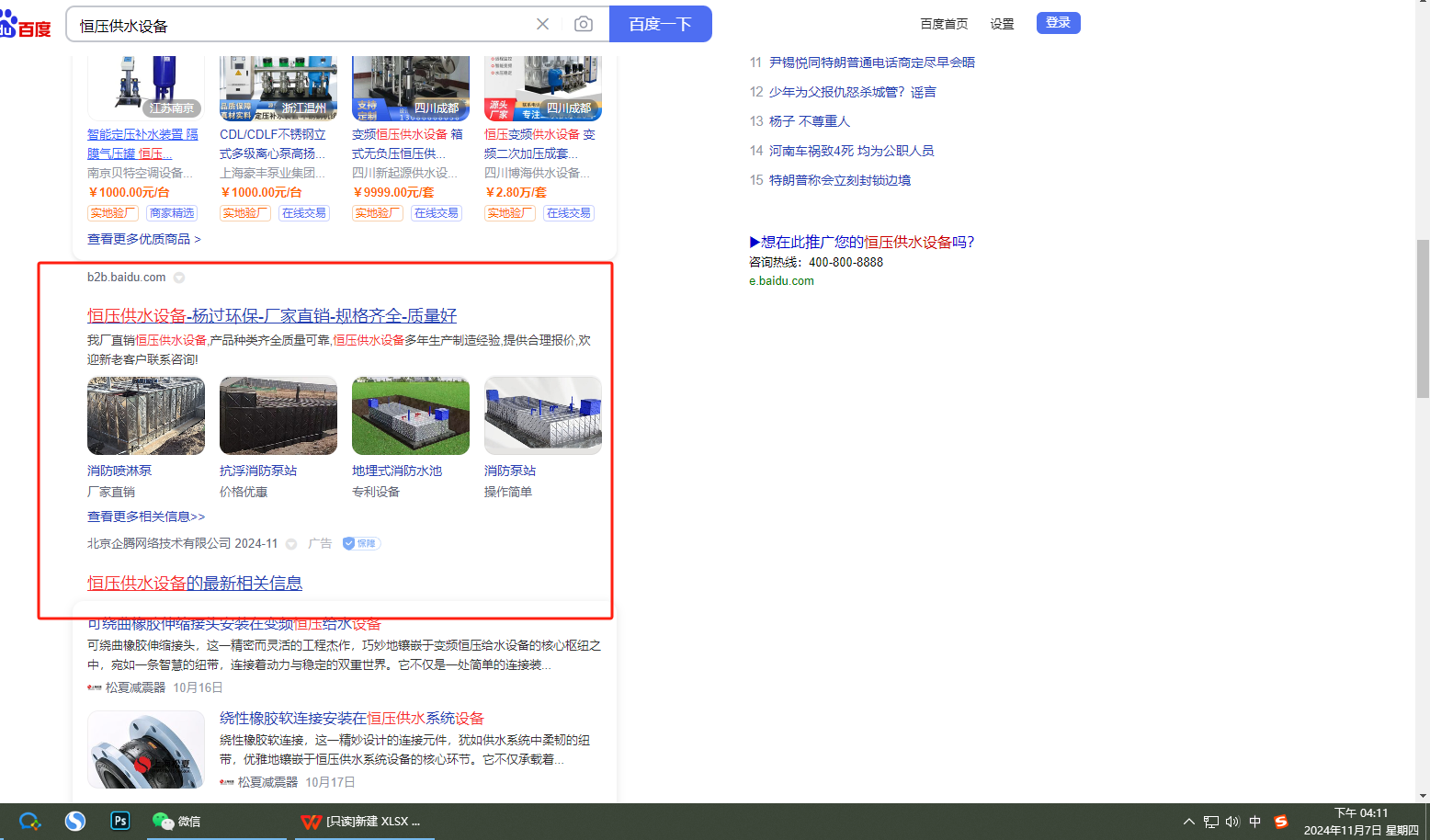Expand the dropdown icon beside 2024-11

click(x=291, y=544)
